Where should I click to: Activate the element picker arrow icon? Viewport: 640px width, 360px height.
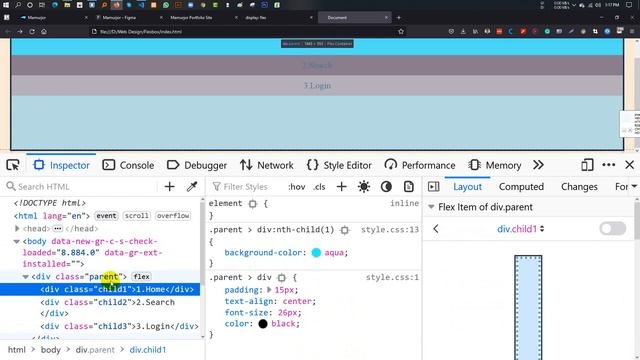[x=13, y=165]
